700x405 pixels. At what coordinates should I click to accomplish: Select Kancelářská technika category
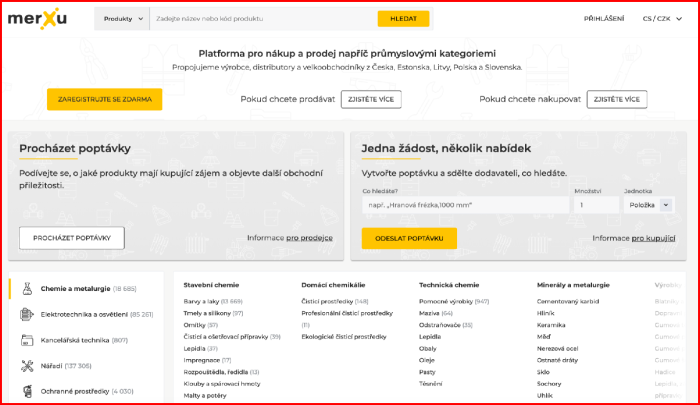86,340
